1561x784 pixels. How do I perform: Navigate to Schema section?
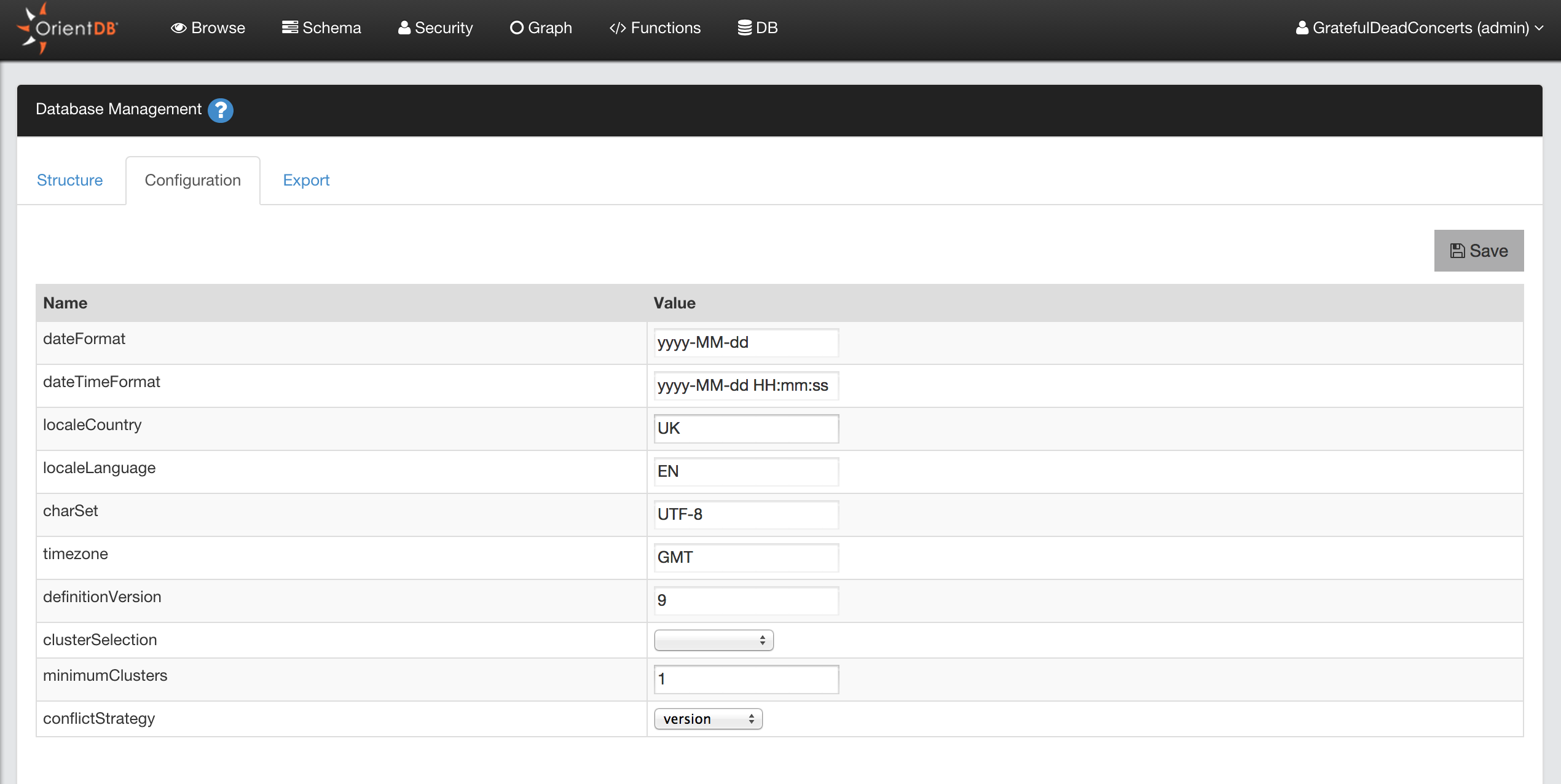tap(322, 27)
